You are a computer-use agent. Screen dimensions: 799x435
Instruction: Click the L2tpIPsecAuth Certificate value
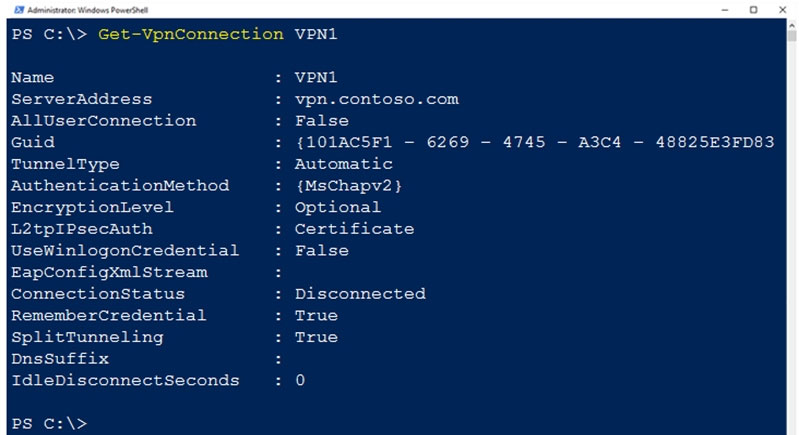(354, 229)
